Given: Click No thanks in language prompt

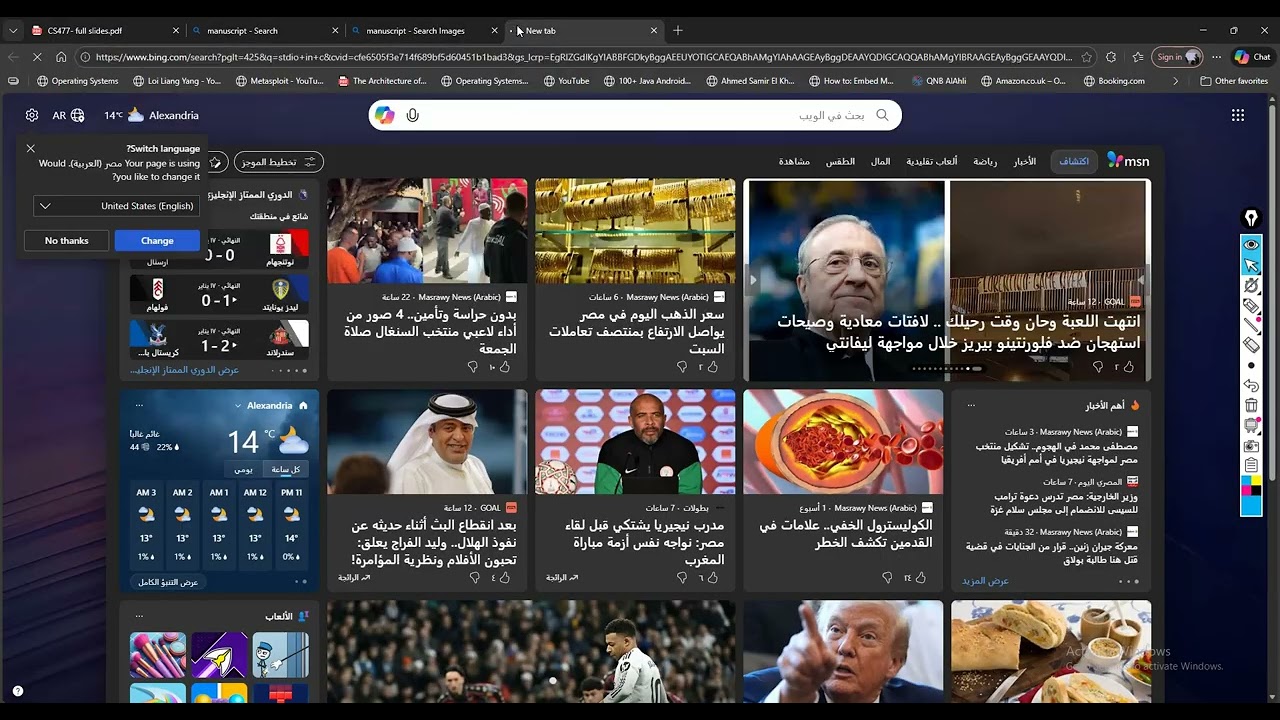Looking at the screenshot, I should pyautogui.click(x=67, y=240).
